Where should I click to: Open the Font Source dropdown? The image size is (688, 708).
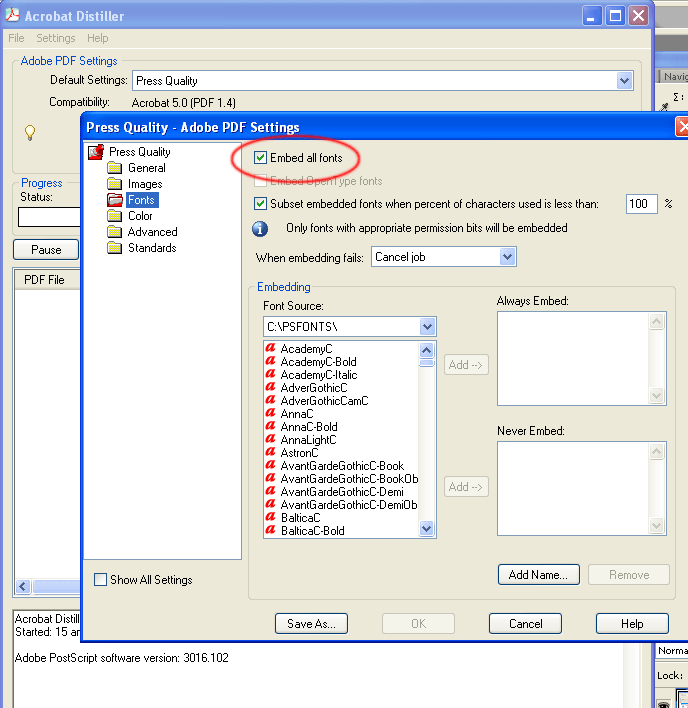pos(427,326)
